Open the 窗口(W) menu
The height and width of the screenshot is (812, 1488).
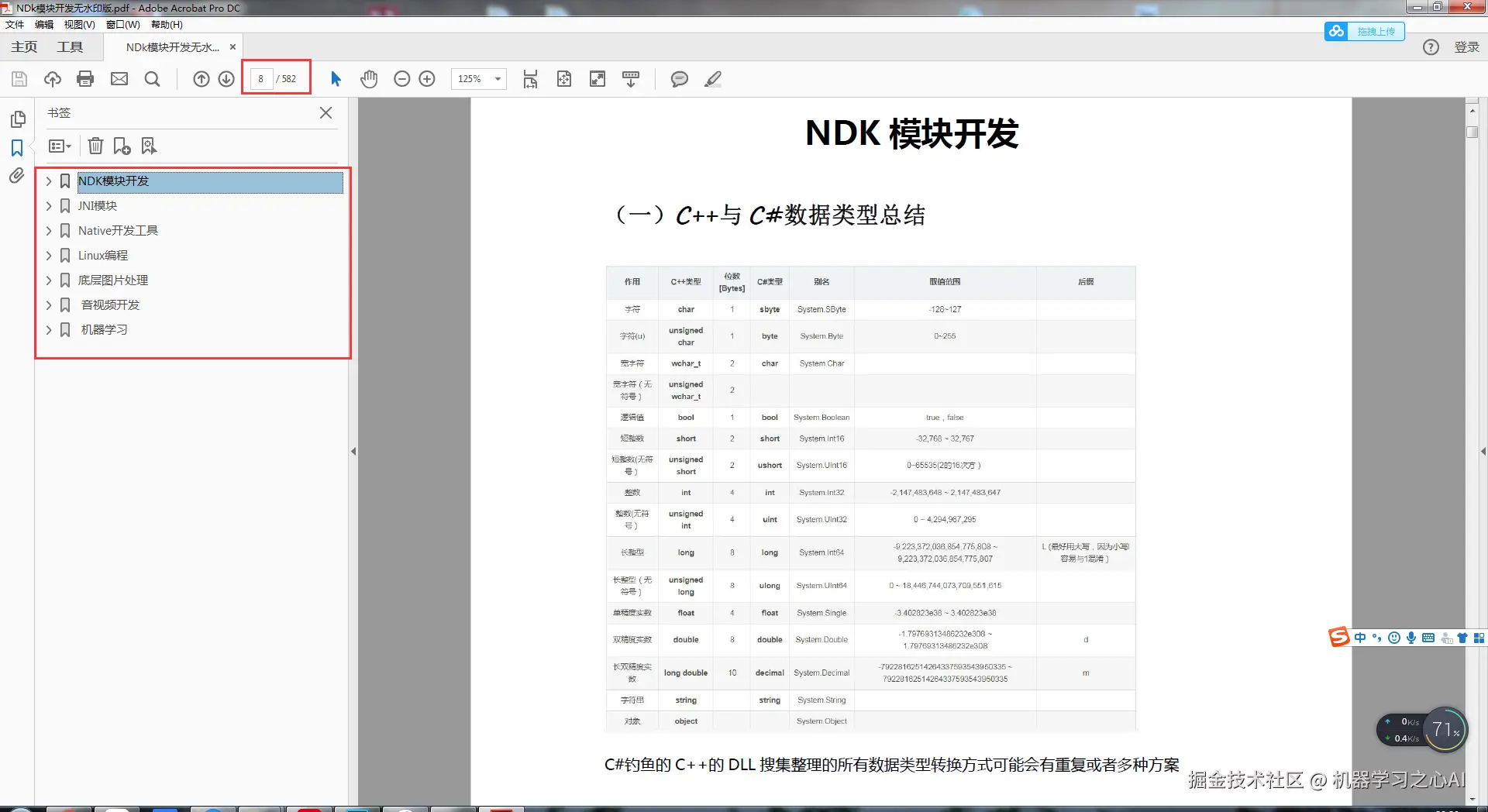point(123,25)
